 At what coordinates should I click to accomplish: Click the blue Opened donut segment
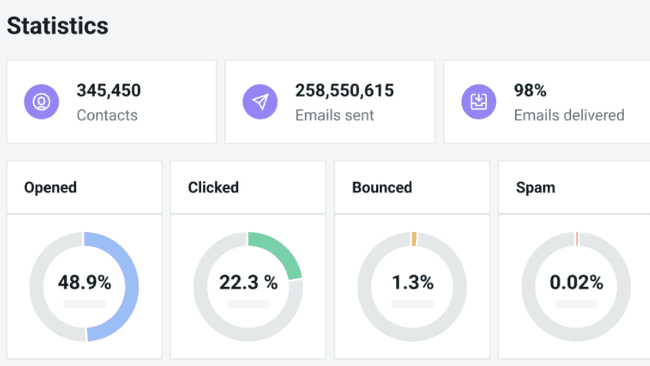pos(132,286)
